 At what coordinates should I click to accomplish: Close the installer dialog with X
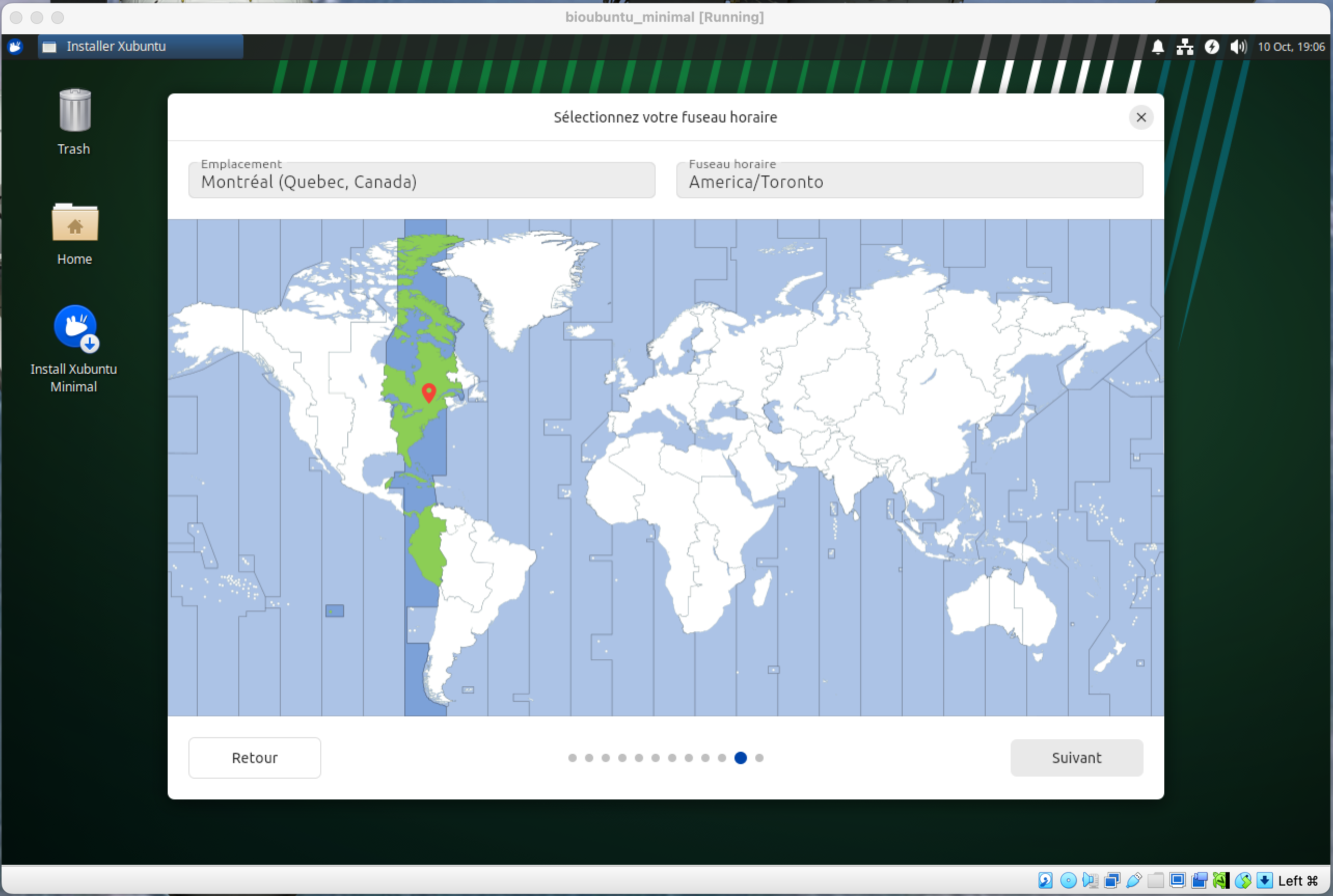(1140, 118)
